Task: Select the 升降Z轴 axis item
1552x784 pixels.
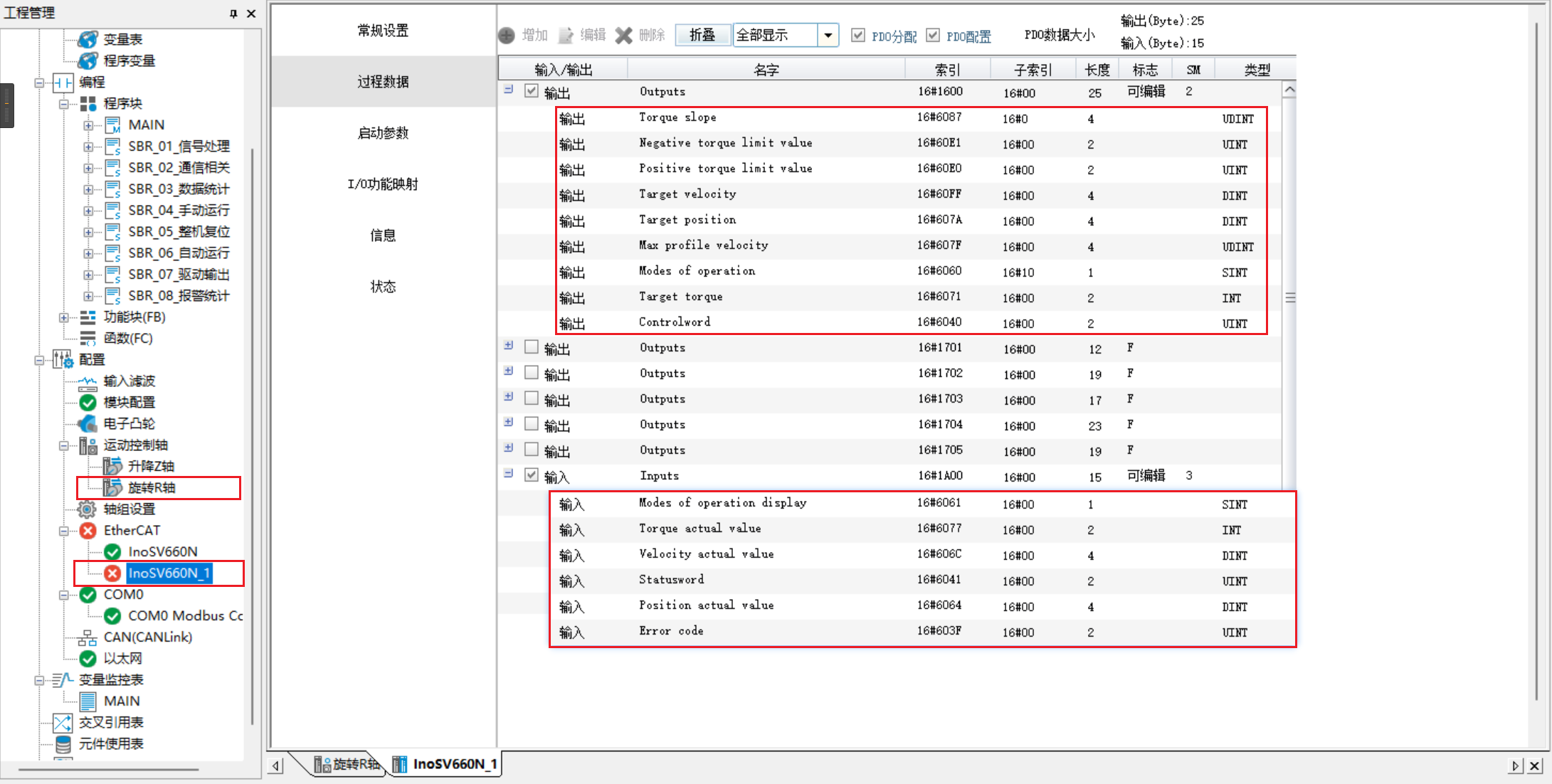Action: [x=150, y=467]
